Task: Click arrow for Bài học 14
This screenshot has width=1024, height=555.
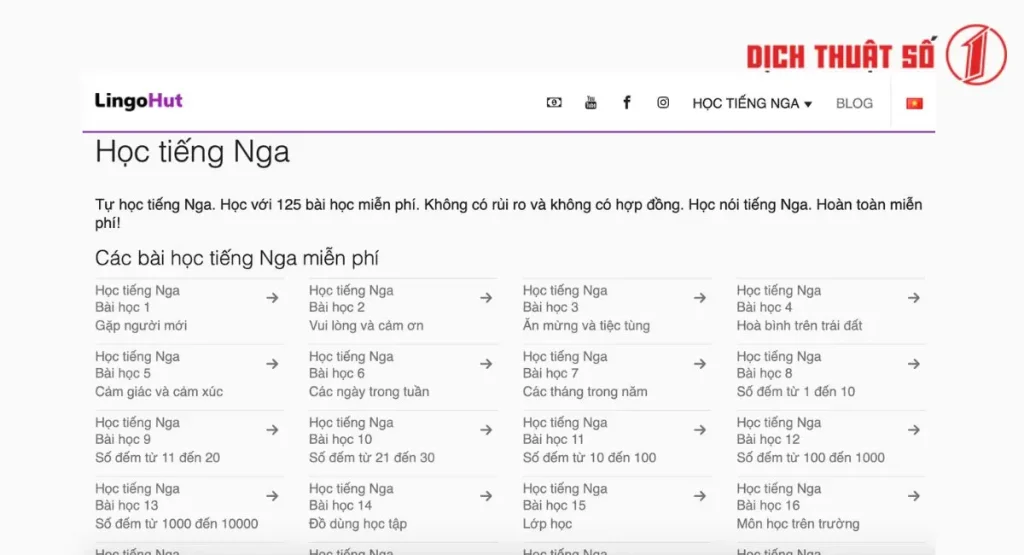Action: [486, 496]
